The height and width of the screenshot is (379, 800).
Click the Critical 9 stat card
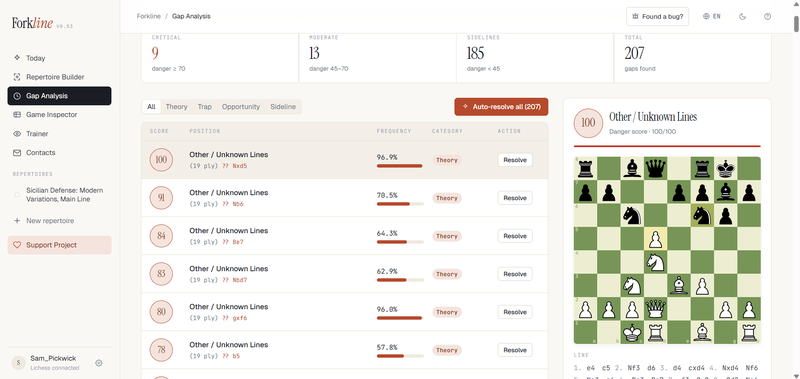pyautogui.click(x=220, y=57)
